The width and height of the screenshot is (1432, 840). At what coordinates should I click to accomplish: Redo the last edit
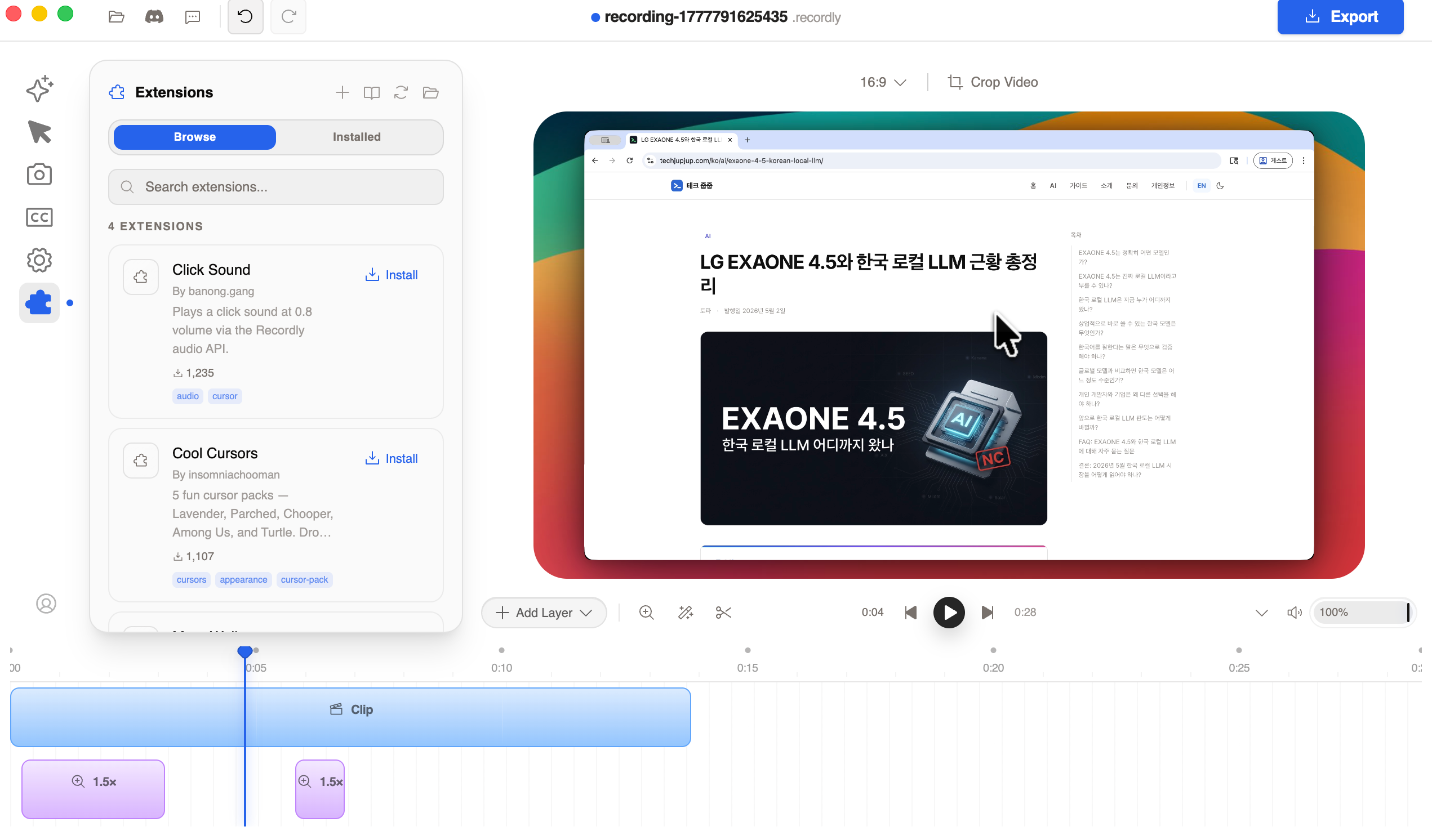[x=288, y=16]
